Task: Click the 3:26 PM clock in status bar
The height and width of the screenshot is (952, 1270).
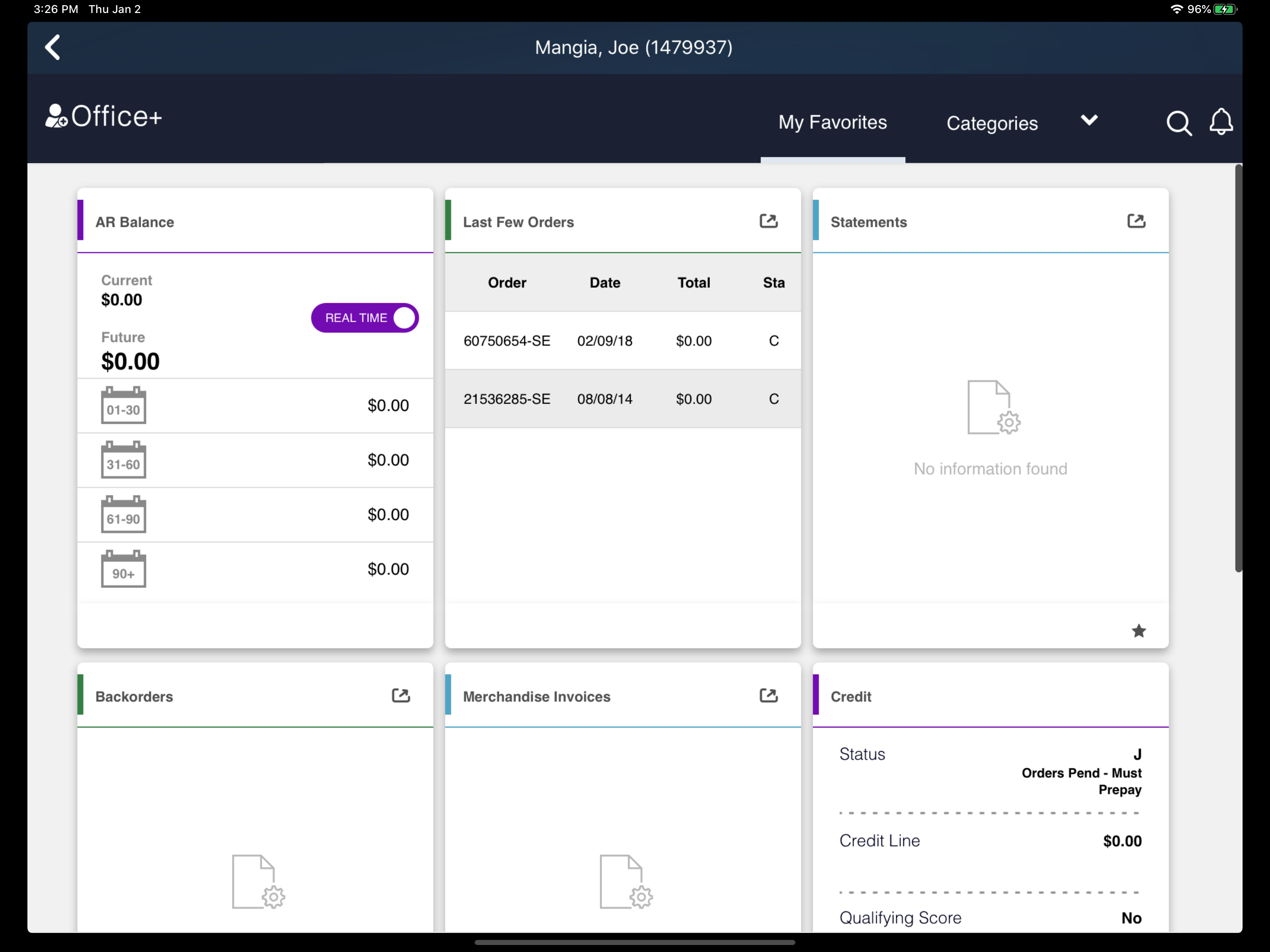Action: [x=56, y=9]
